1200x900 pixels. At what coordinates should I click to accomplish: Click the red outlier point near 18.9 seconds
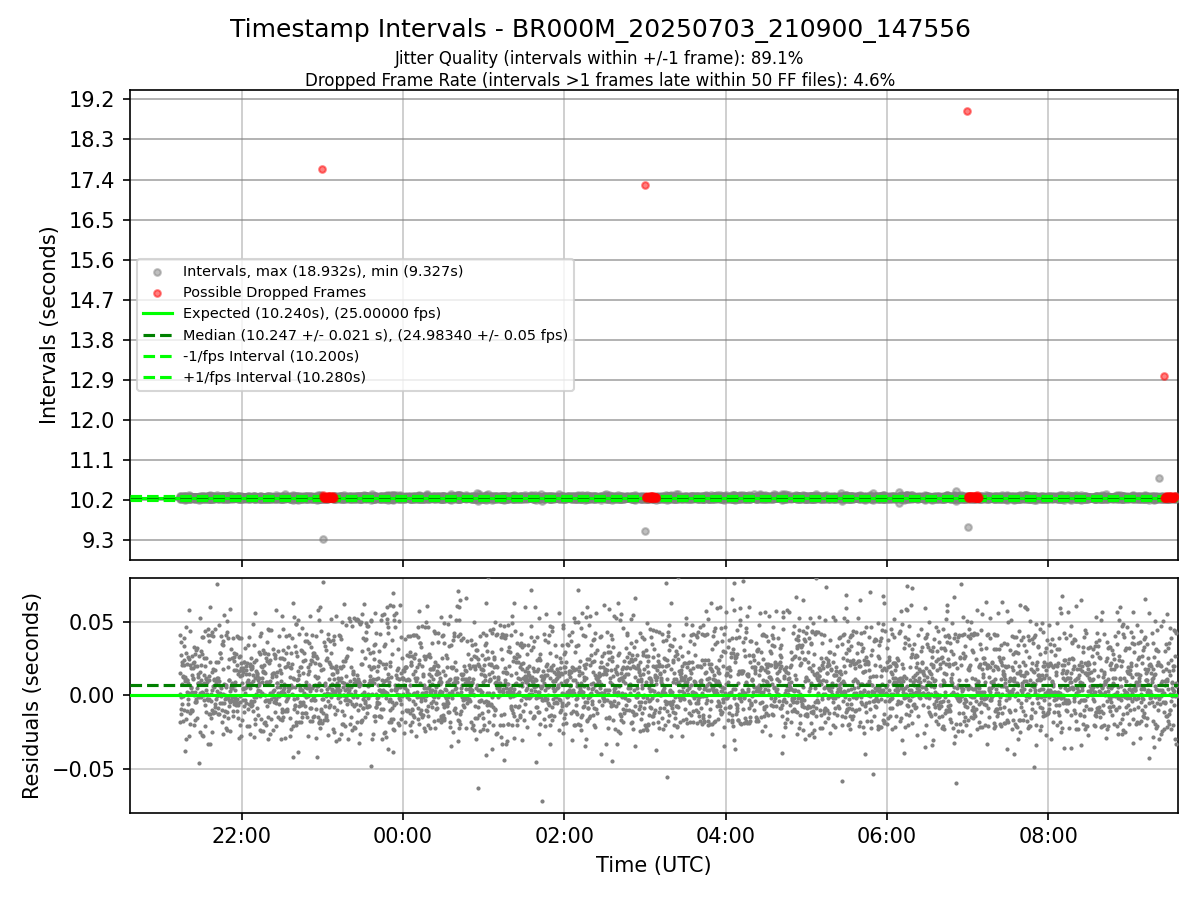[x=967, y=111]
